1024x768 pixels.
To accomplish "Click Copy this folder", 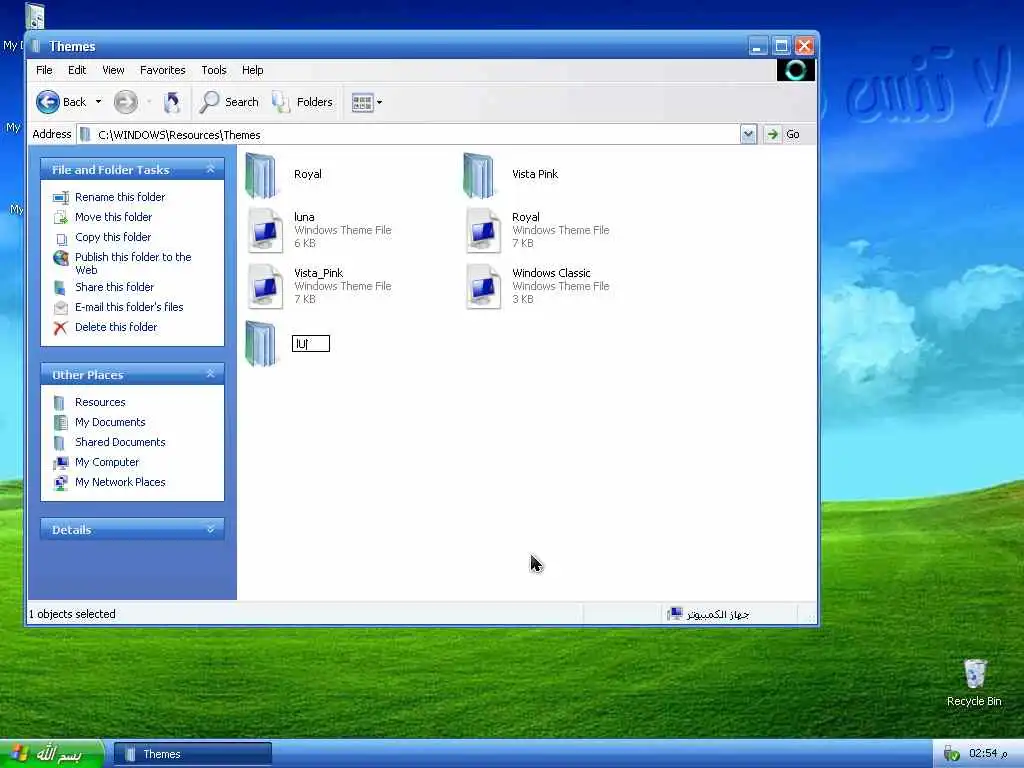I will click(x=113, y=237).
